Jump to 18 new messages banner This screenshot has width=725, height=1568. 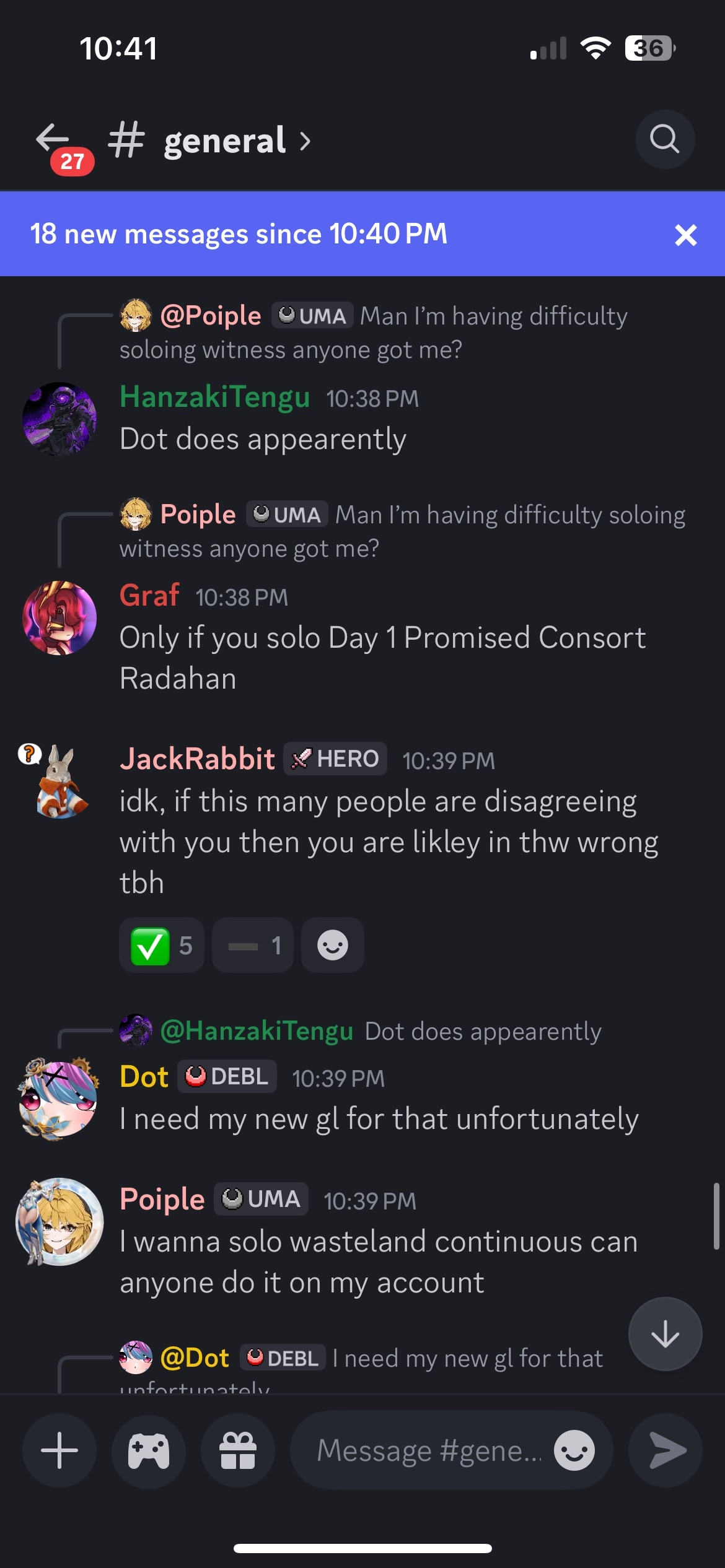point(239,235)
